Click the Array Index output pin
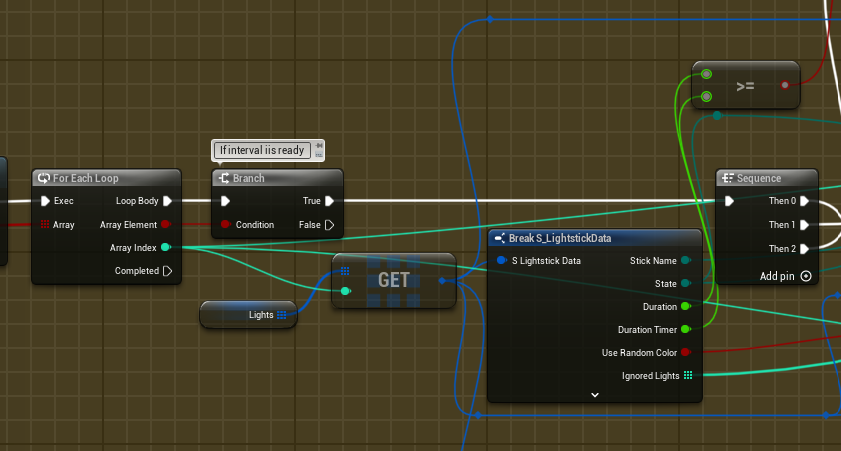The image size is (841, 451). point(166,247)
